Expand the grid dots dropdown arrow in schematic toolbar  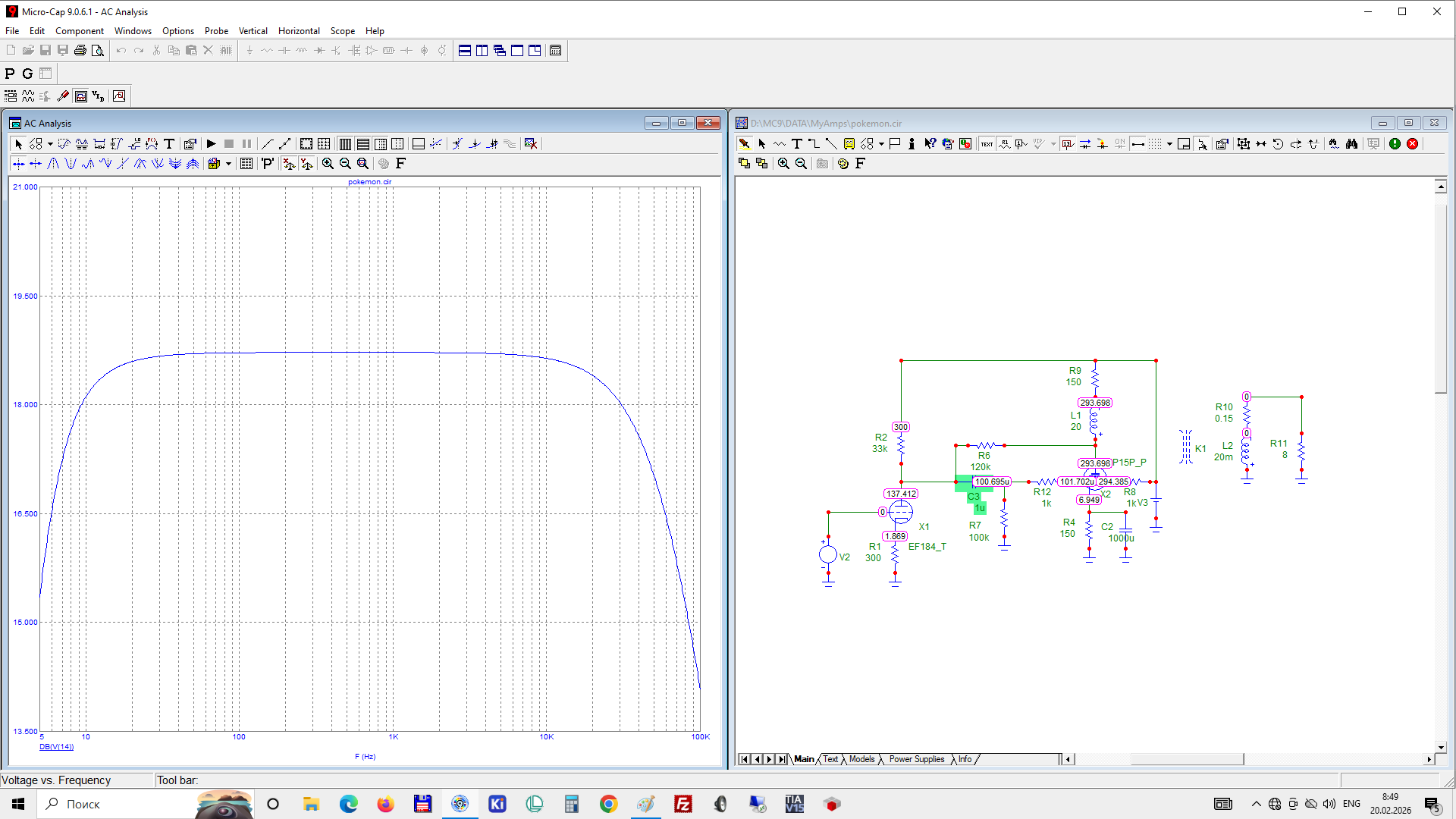(x=1169, y=144)
